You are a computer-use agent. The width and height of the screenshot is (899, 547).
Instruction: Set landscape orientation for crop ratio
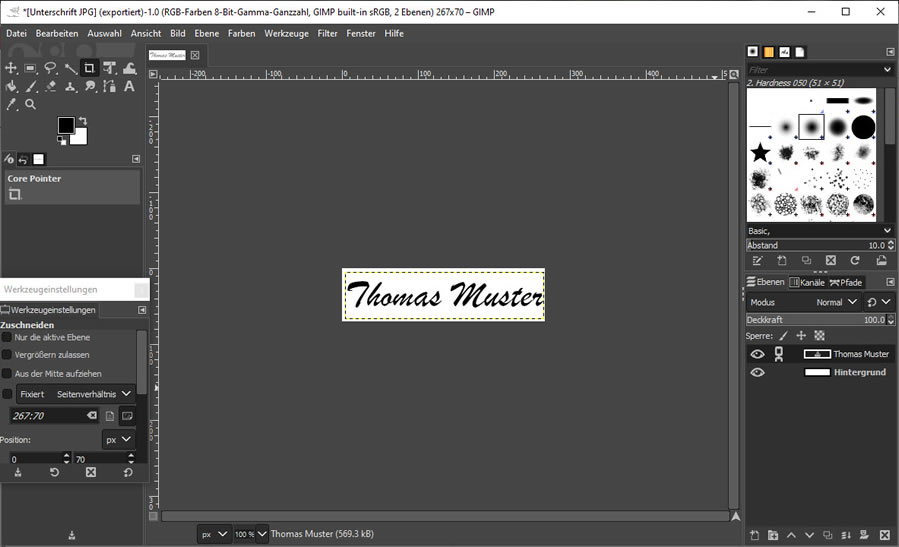click(x=127, y=416)
